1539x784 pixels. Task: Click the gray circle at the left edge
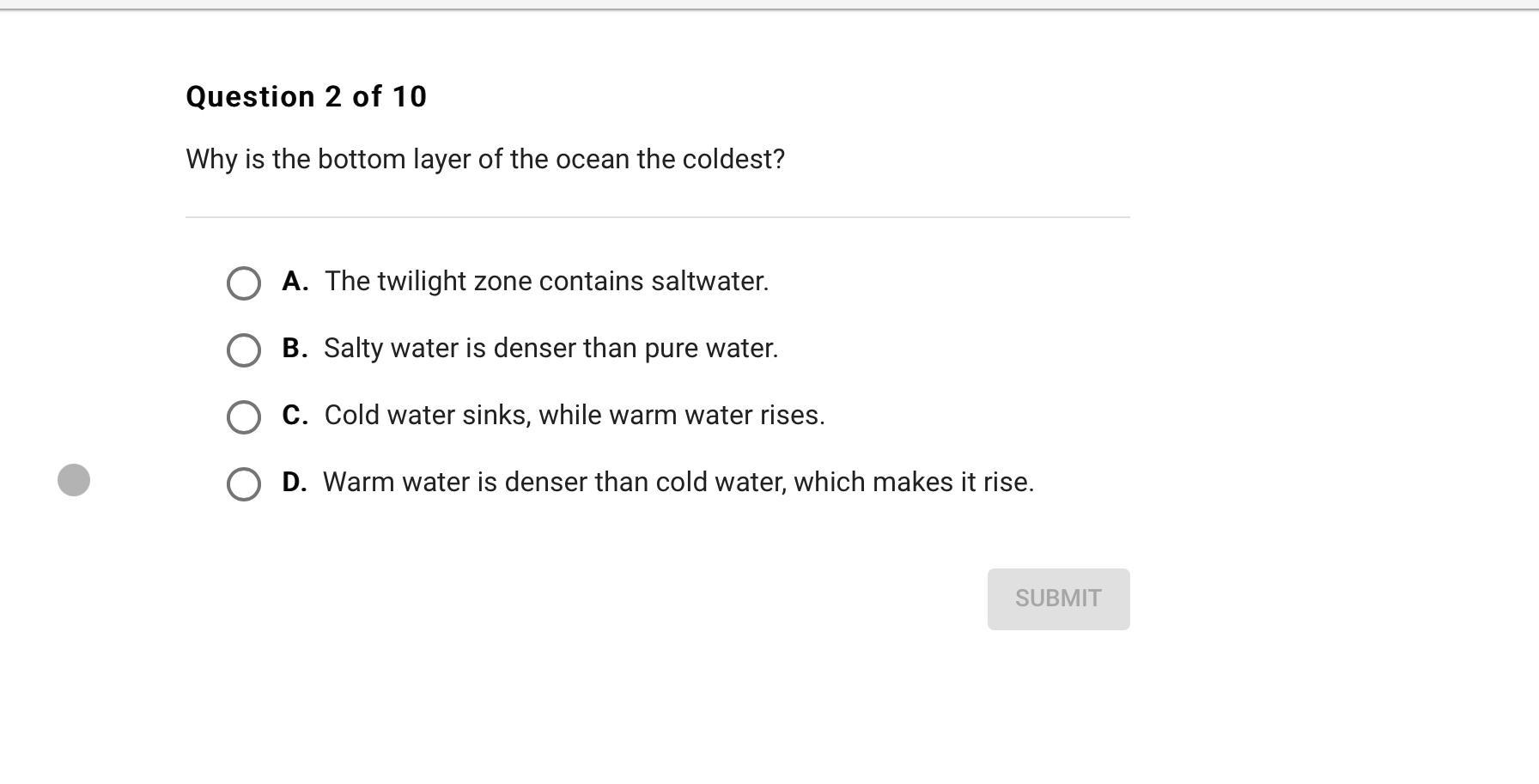pos(74,480)
